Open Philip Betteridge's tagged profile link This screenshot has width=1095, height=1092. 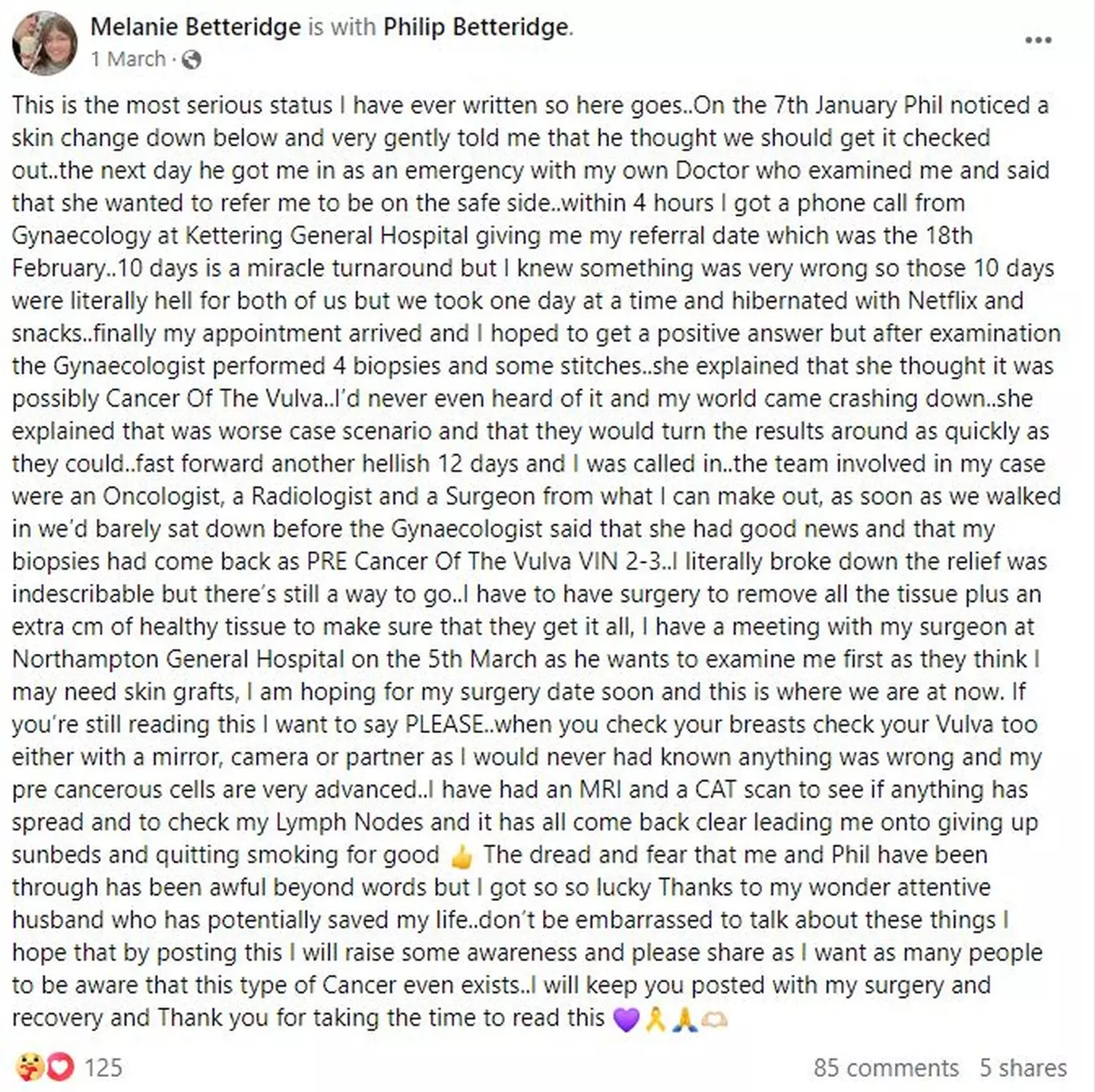pyautogui.click(x=476, y=27)
